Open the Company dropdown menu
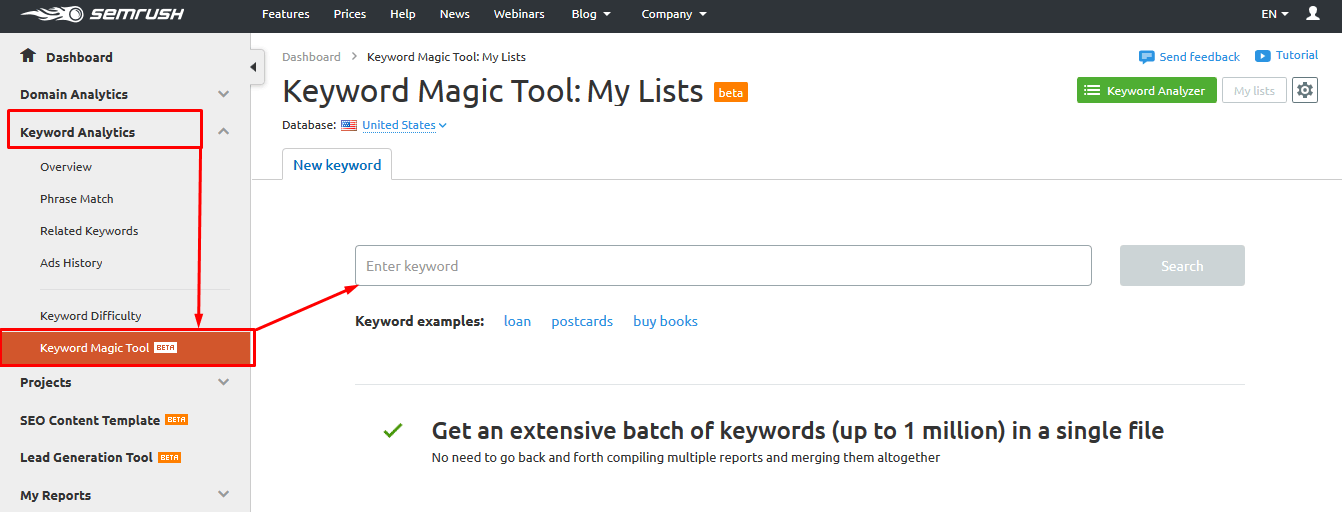 [674, 14]
